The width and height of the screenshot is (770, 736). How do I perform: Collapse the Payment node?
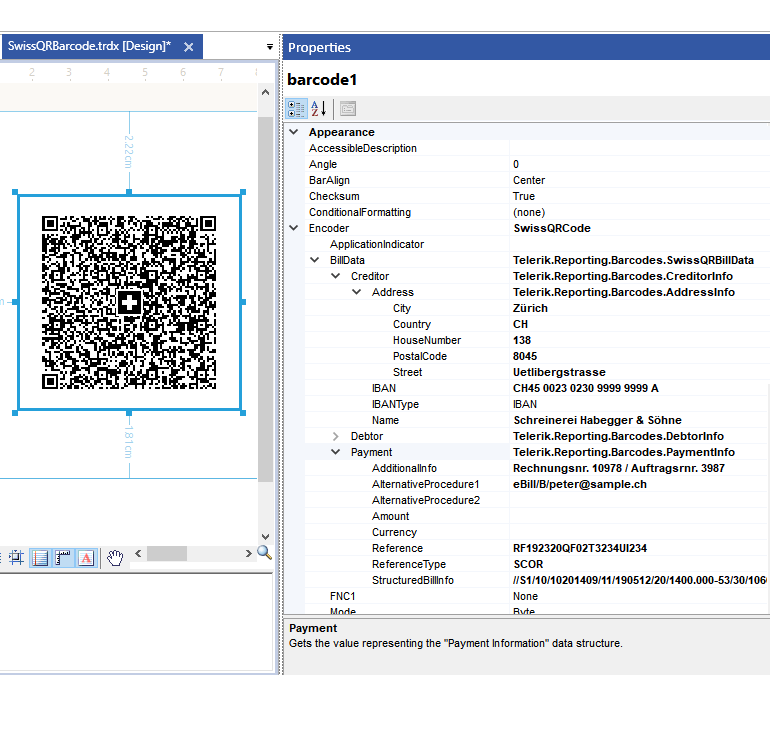pos(336,452)
